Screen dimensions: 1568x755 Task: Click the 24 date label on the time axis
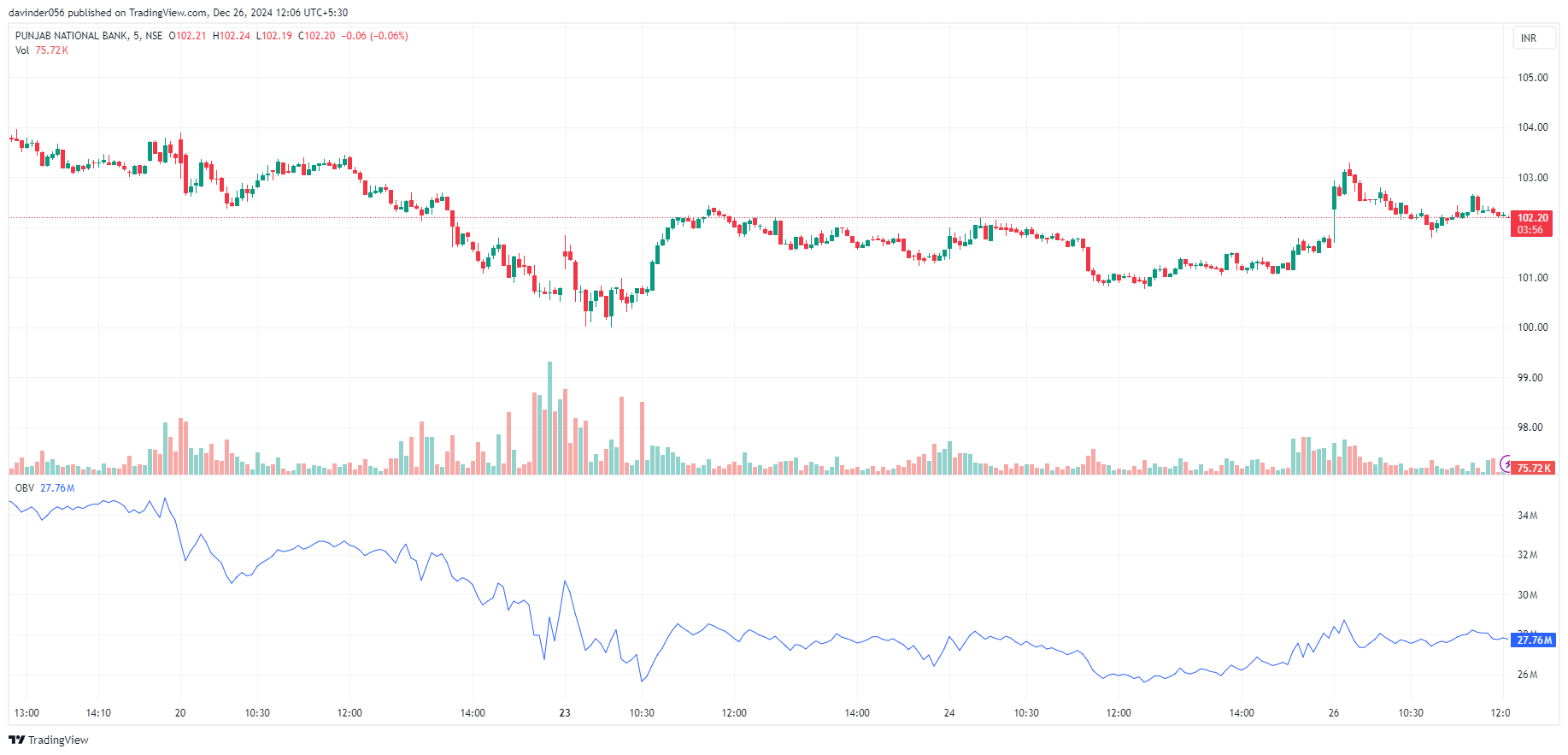click(949, 713)
